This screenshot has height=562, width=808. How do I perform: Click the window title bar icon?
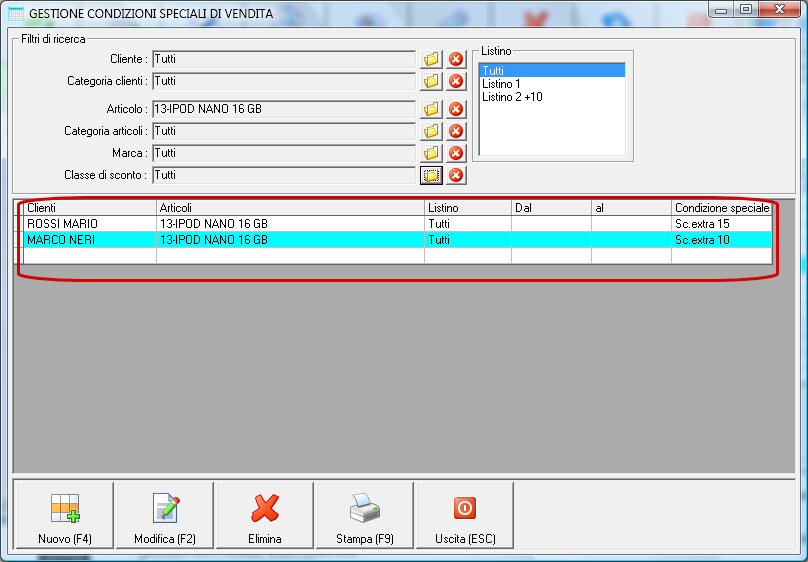point(16,13)
